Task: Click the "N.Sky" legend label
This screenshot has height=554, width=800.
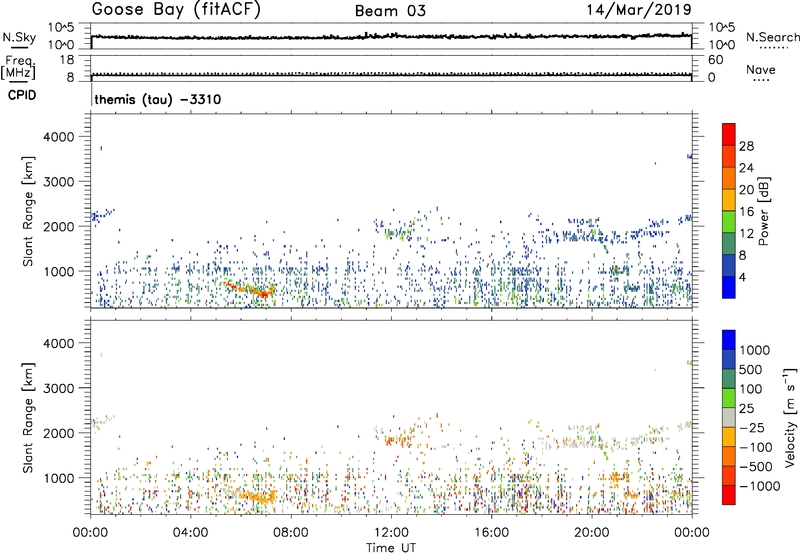Action: (x=19, y=37)
